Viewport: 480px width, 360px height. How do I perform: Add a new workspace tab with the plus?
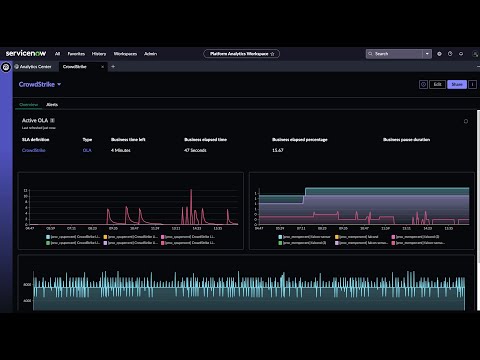(113, 67)
